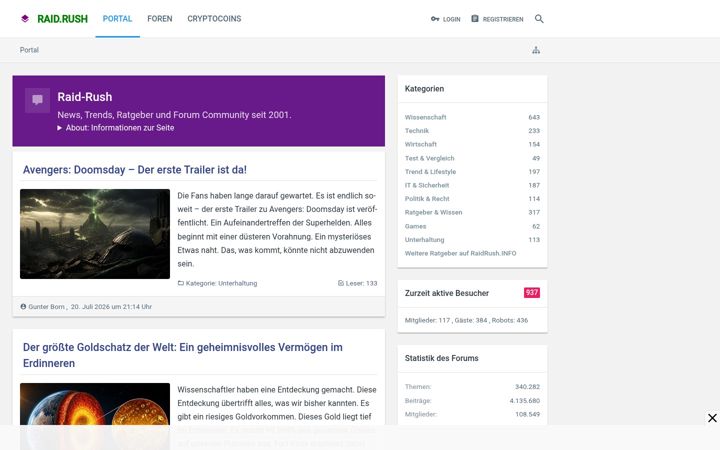
Task: Open the Avengers: Doomsday article title
Action: pyautogui.click(x=135, y=170)
